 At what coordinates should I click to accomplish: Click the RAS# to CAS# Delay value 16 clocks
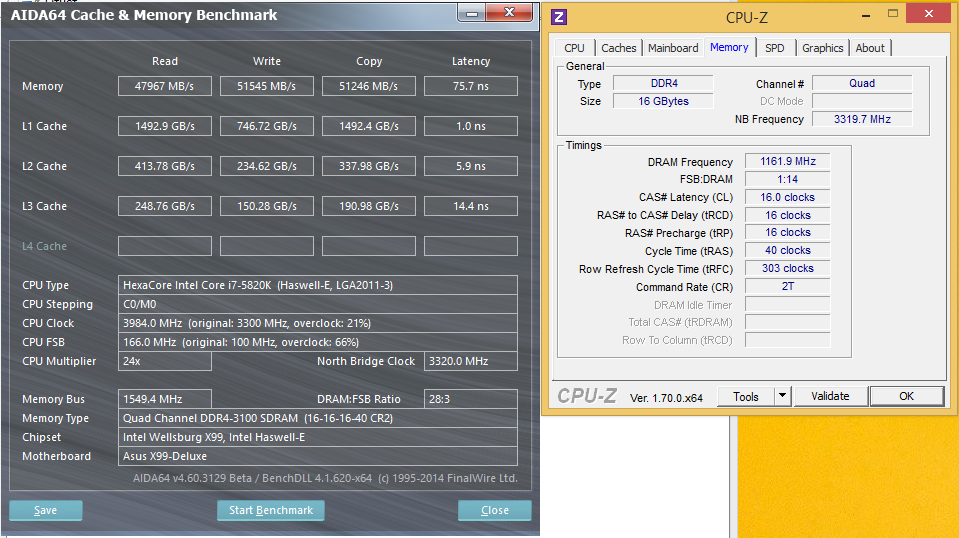coord(788,215)
